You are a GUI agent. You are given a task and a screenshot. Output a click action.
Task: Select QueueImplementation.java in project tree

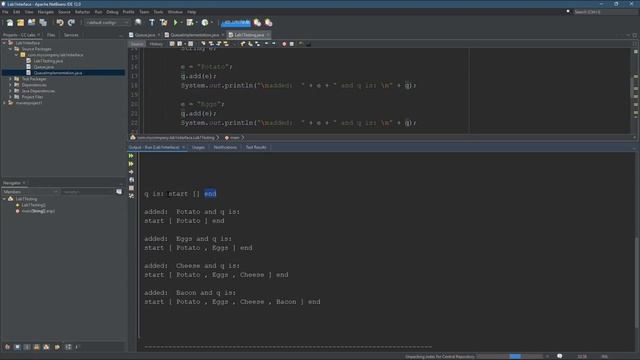pos(58,73)
